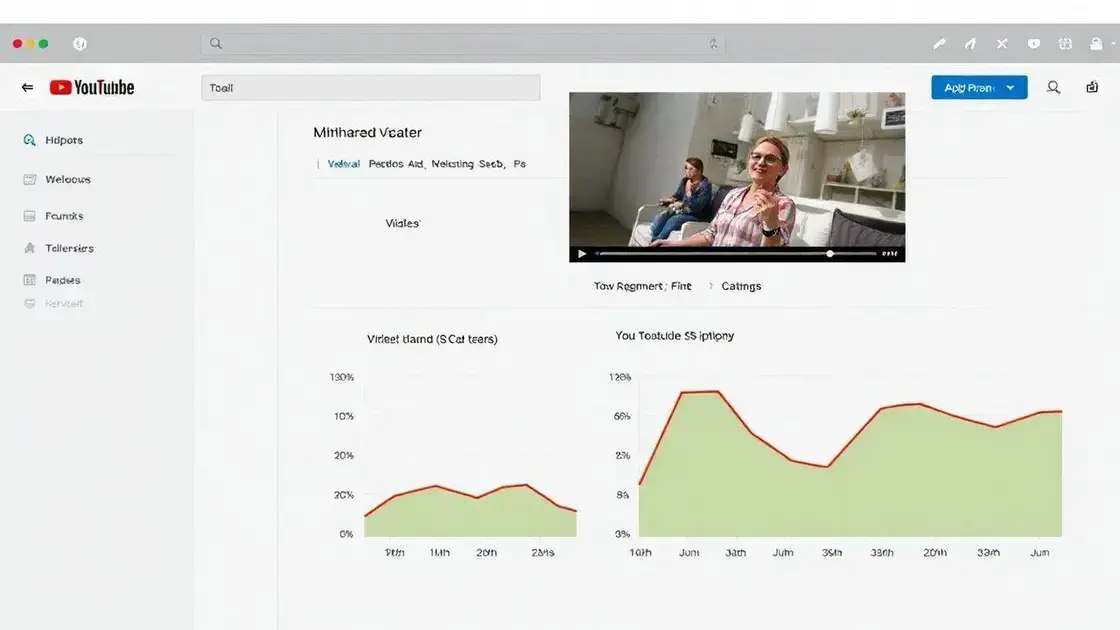Click the pencil icon in browser toolbar
Screen dimensions: 1120x630
[x=939, y=44]
